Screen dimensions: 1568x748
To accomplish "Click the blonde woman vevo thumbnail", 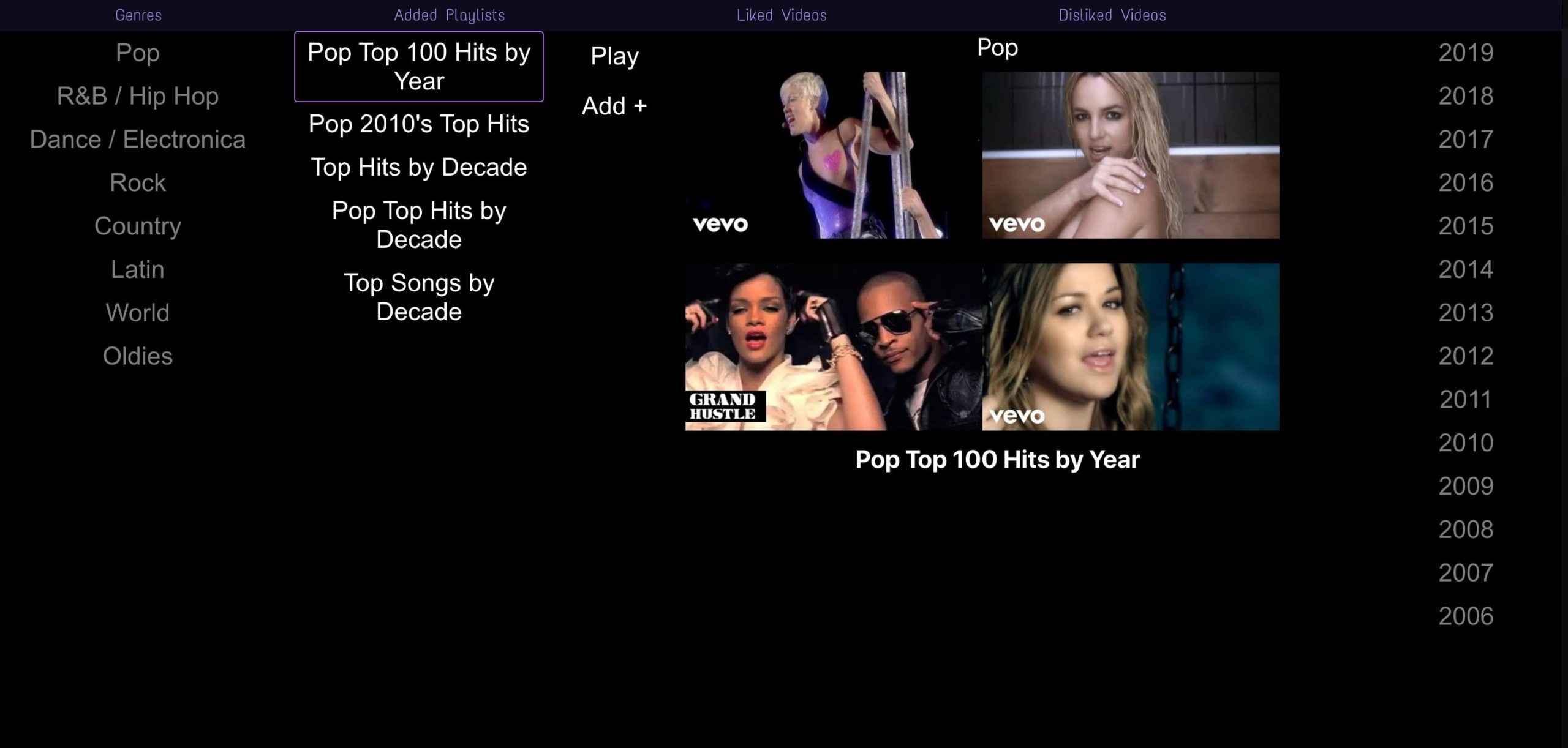I will coord(1131,155).
